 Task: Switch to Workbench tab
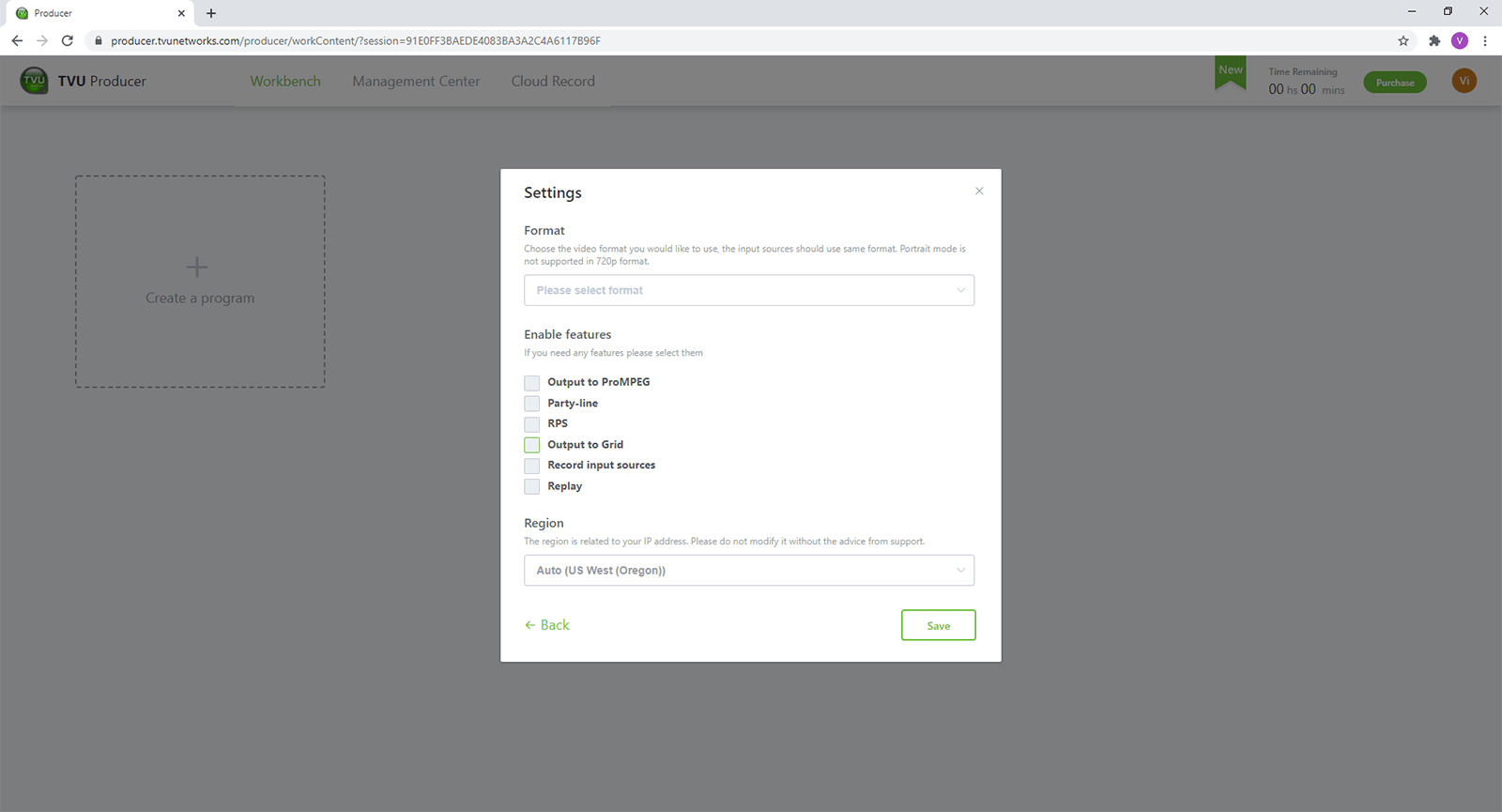[285, 81]
